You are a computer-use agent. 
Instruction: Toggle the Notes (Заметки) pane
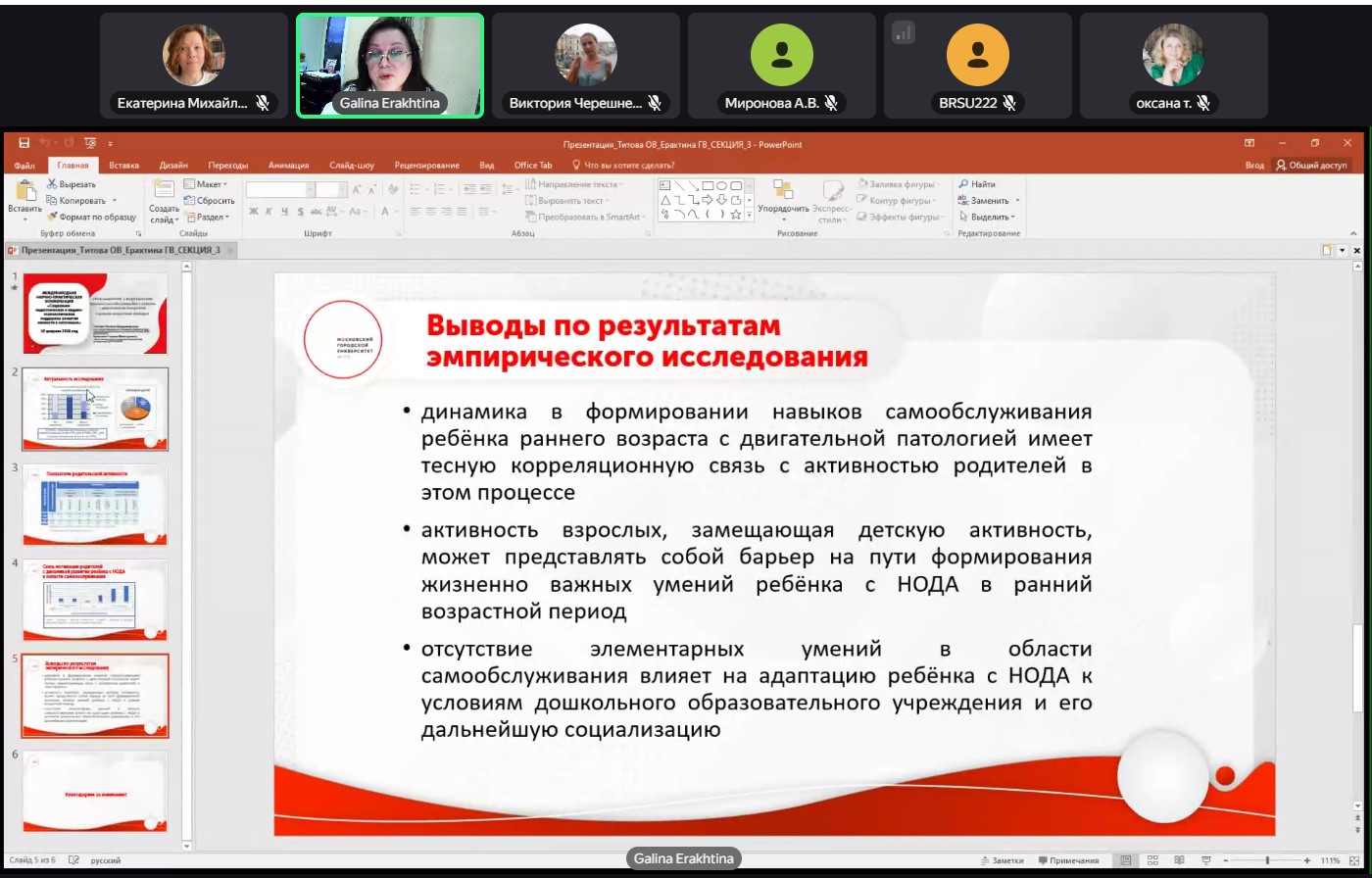pyautogui.click(x=1001, y=860)
